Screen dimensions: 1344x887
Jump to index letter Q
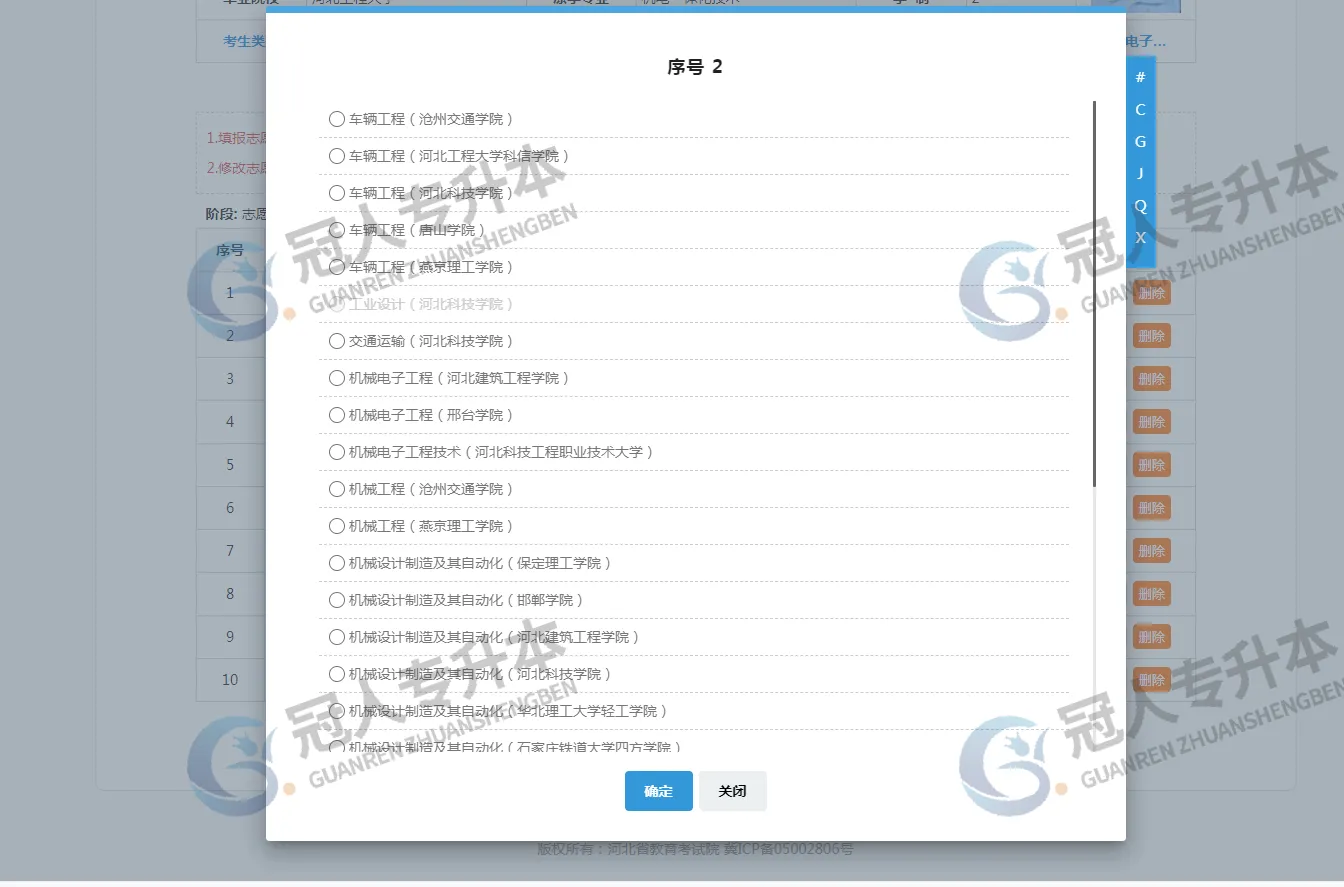[1140, 205]
